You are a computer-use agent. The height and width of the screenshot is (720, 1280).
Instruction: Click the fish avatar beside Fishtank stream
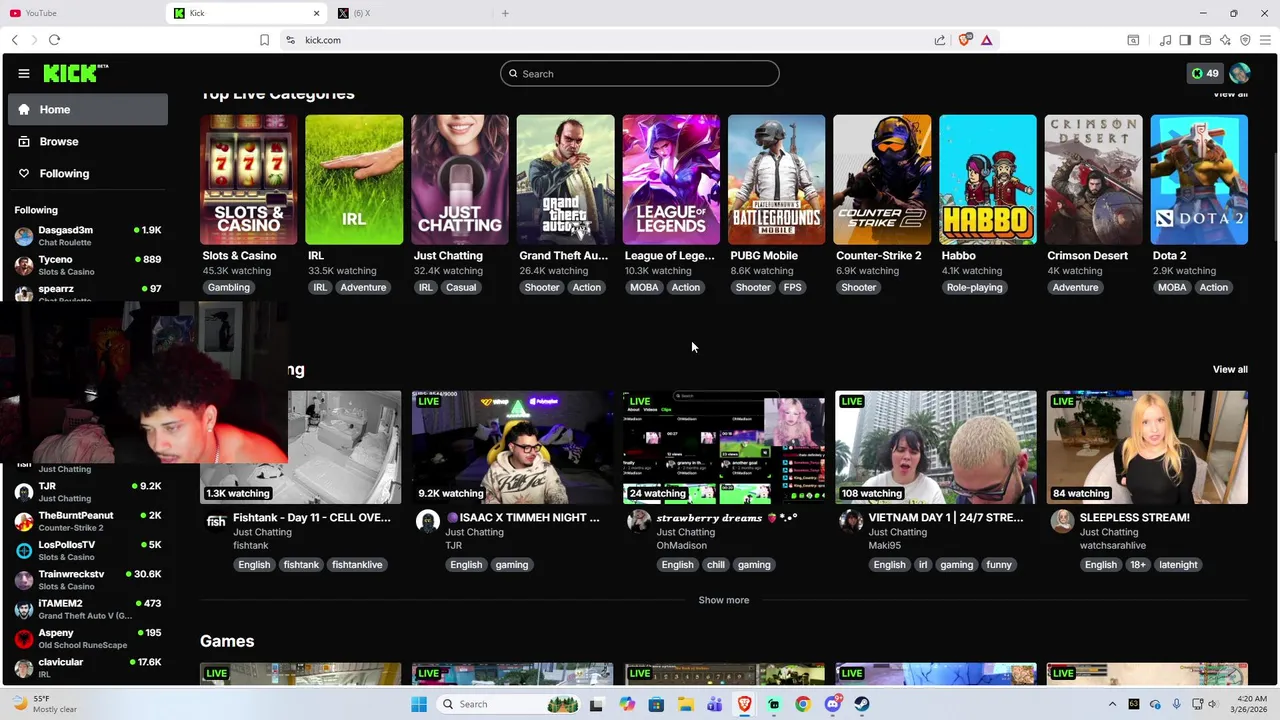(x=216, y=521)
